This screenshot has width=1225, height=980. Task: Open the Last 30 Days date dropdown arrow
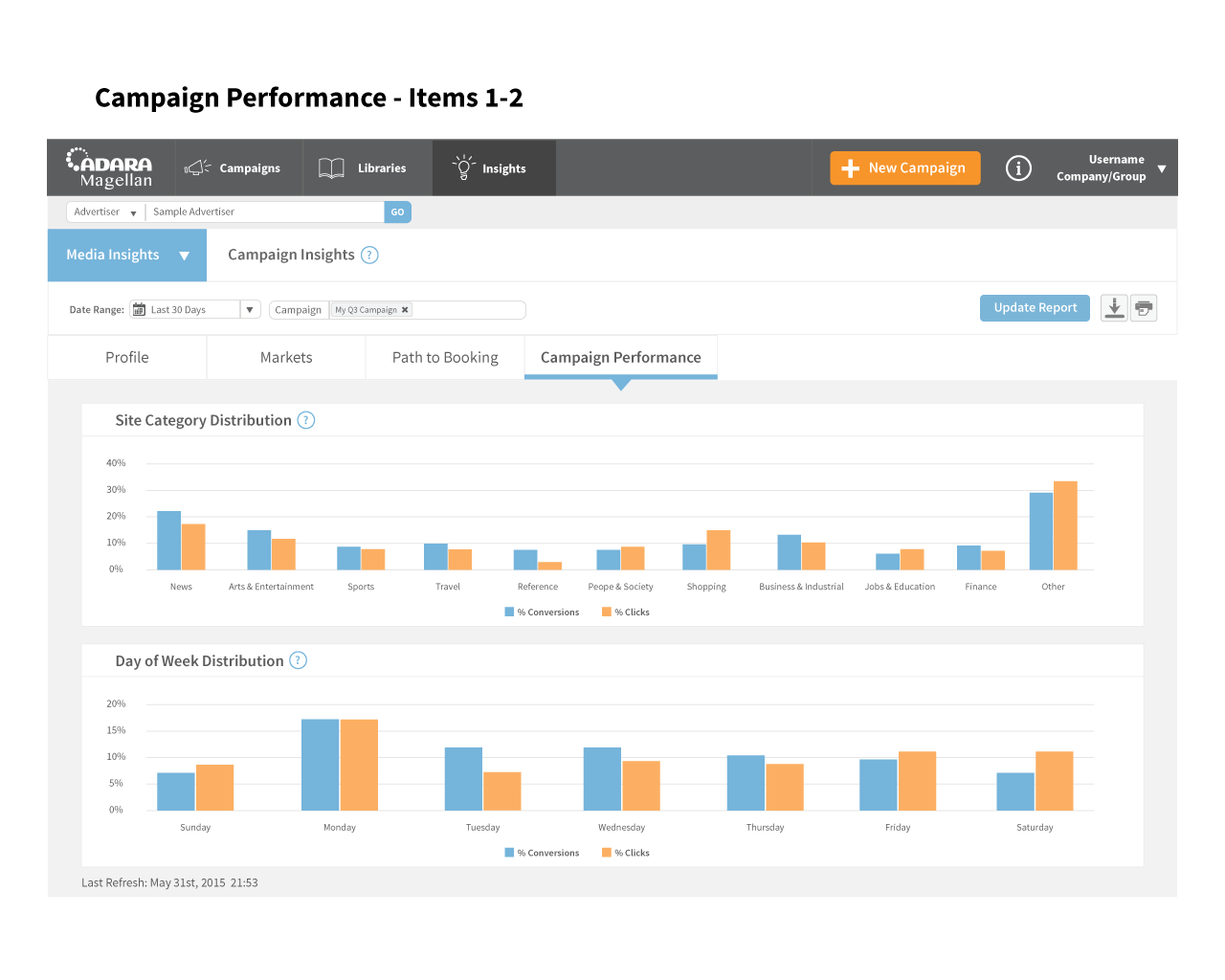[250, 310]
